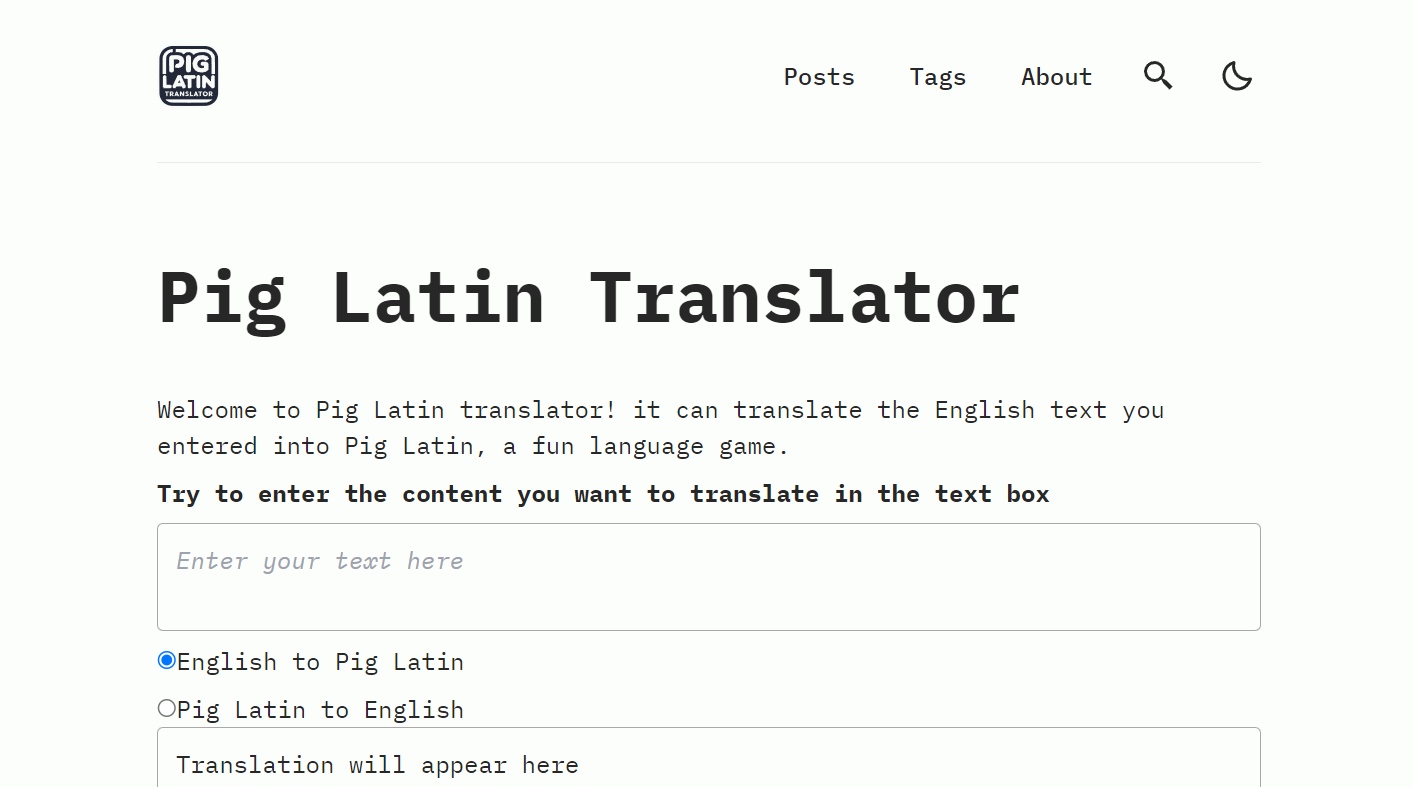Click the English to Pig Latin label text
The height and width of the screenshot is (787, 1413).
pos(320,660)
